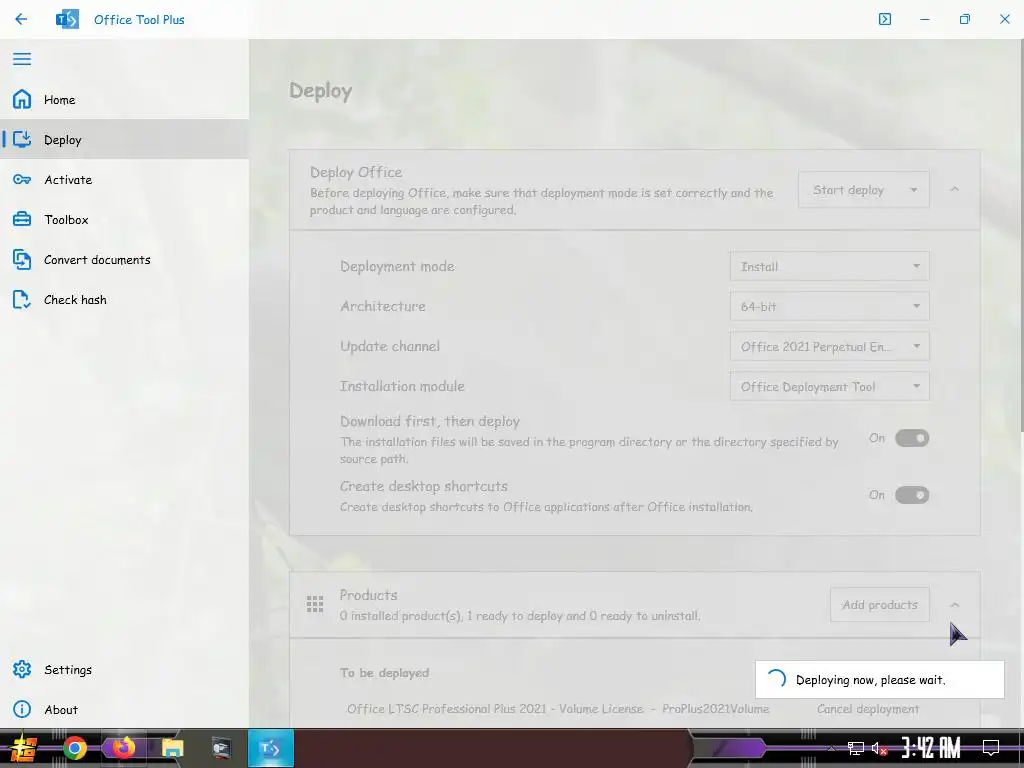Screen dimensions: 1024x768
Task: Click the network tray icon
Action: pos(856,748)
